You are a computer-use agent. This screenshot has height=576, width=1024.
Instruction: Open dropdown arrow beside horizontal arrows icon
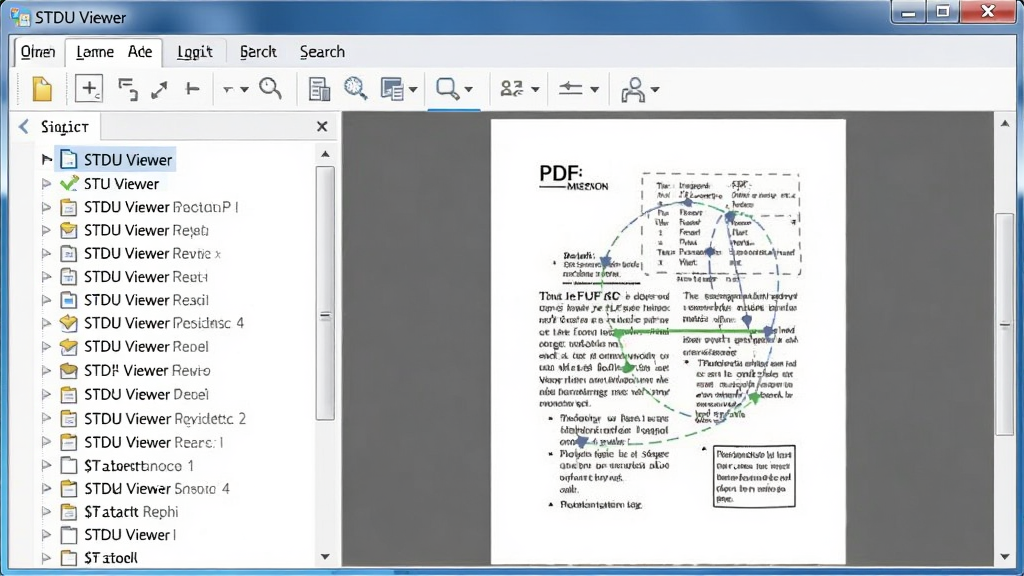click(x=594, y=89)
